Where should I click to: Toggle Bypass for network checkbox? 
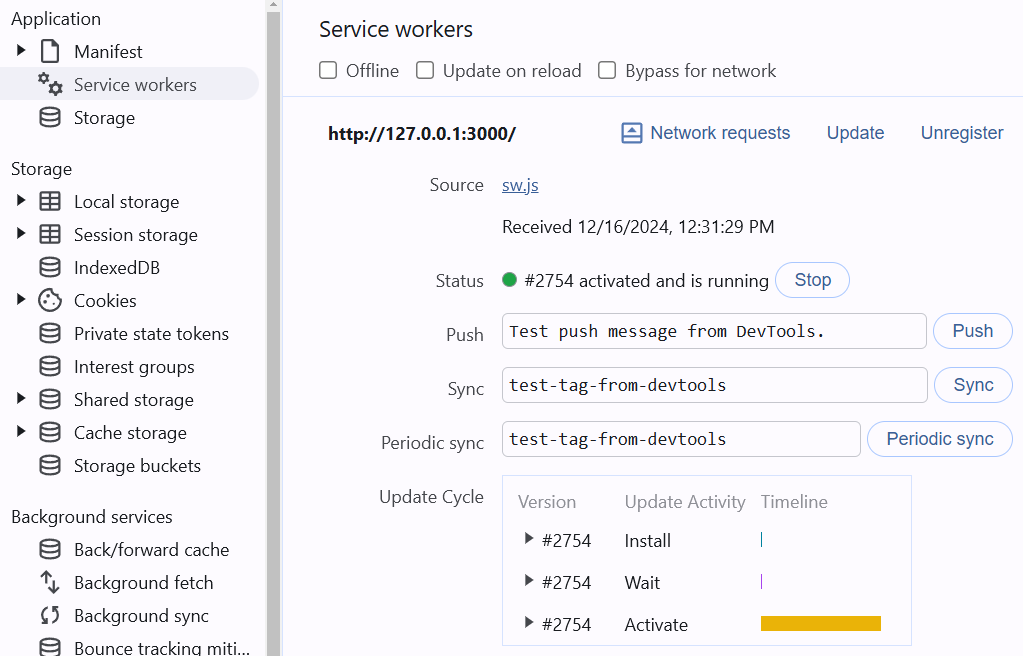(x=607, y=70)
